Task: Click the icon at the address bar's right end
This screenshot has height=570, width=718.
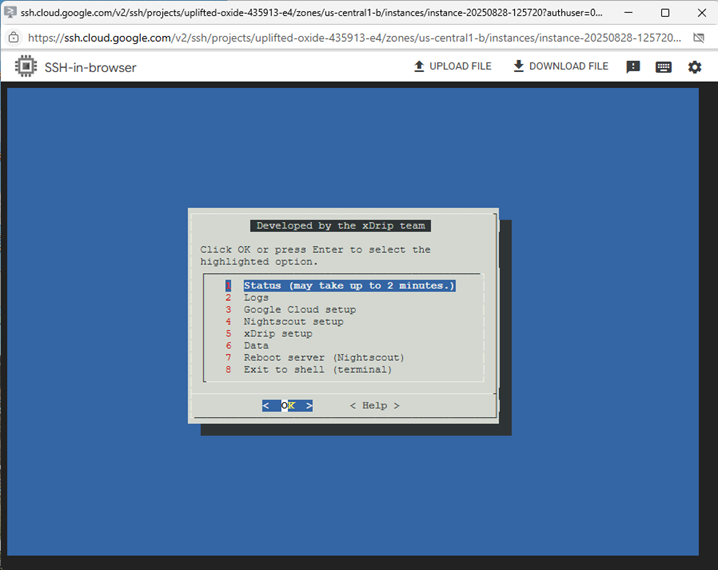Action: tap(699, 38)
